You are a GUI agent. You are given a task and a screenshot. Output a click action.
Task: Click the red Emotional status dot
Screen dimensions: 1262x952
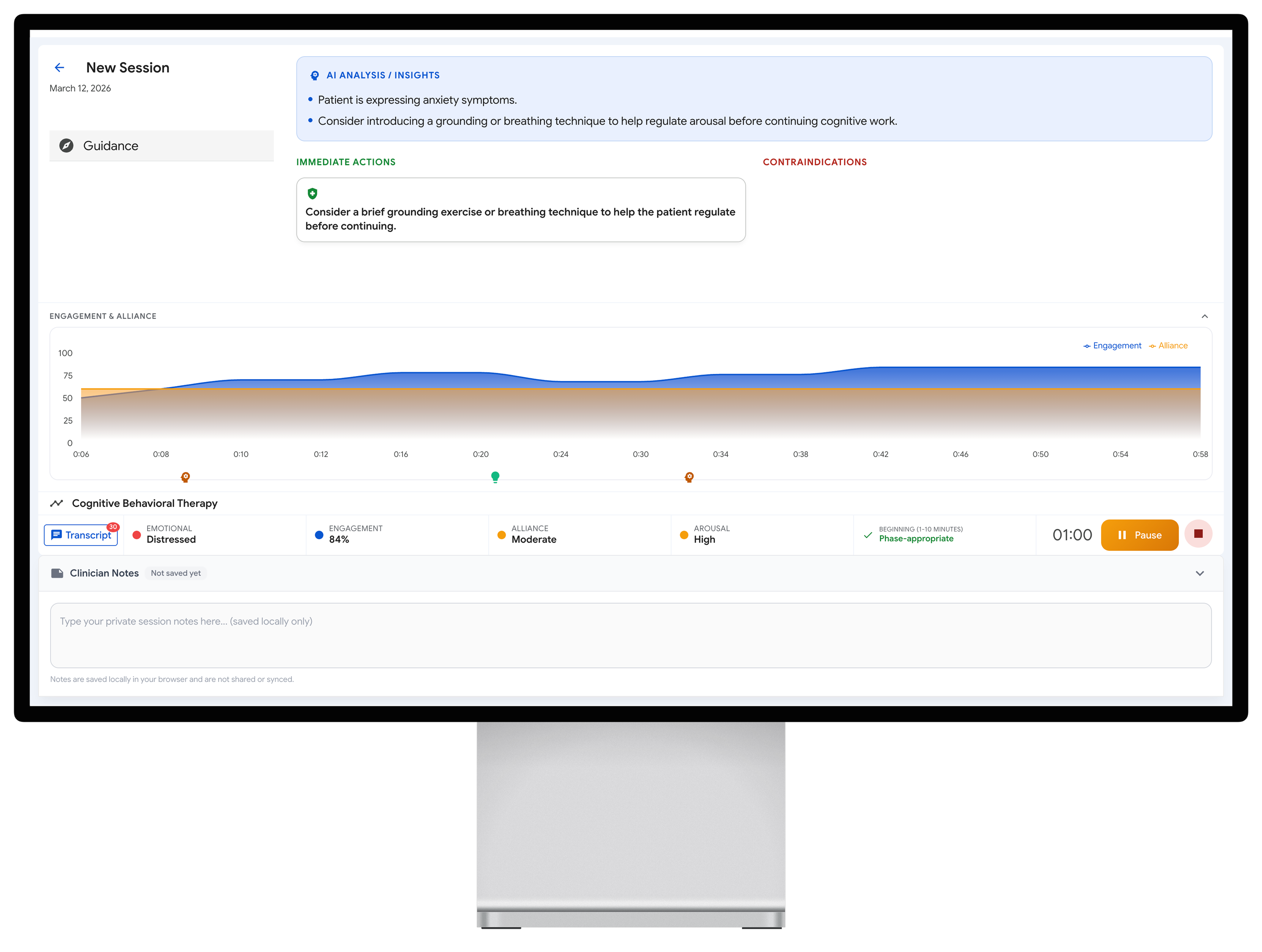point(137,535)
